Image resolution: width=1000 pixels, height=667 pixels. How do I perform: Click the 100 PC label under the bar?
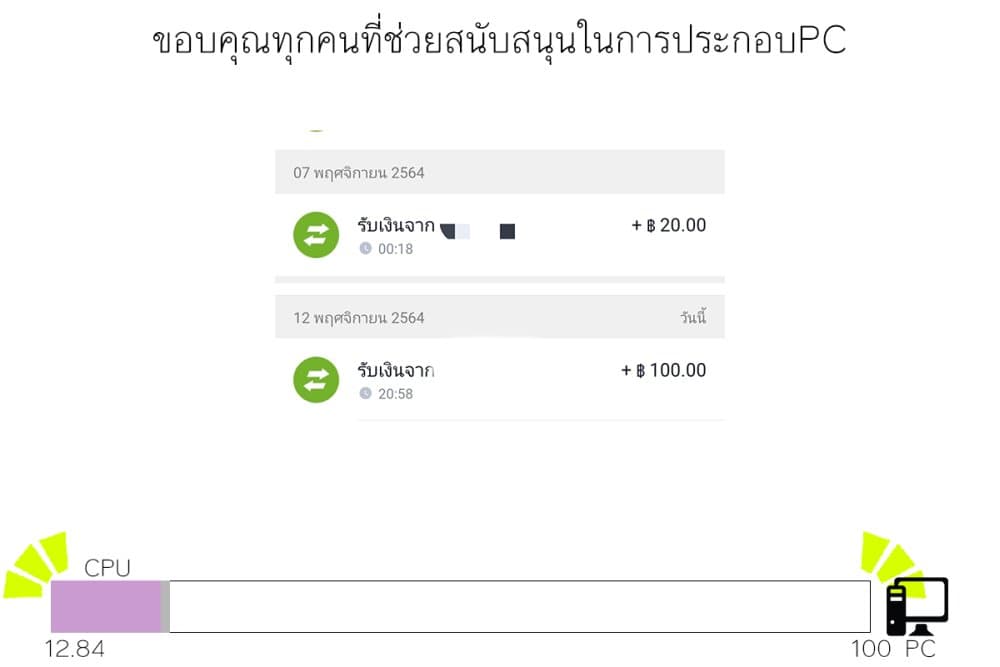[x=893, y=649]
